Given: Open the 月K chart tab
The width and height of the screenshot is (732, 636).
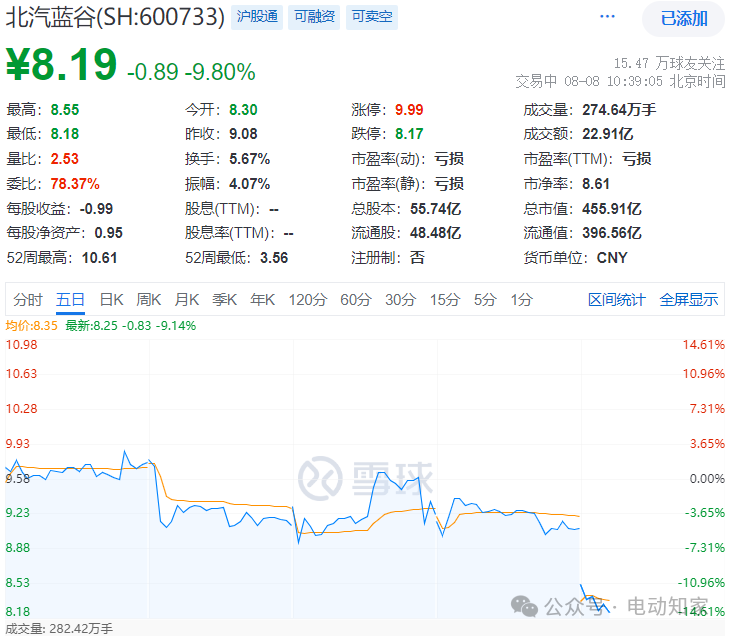Looking at the screenshot, I should click(x=187, y=300).
